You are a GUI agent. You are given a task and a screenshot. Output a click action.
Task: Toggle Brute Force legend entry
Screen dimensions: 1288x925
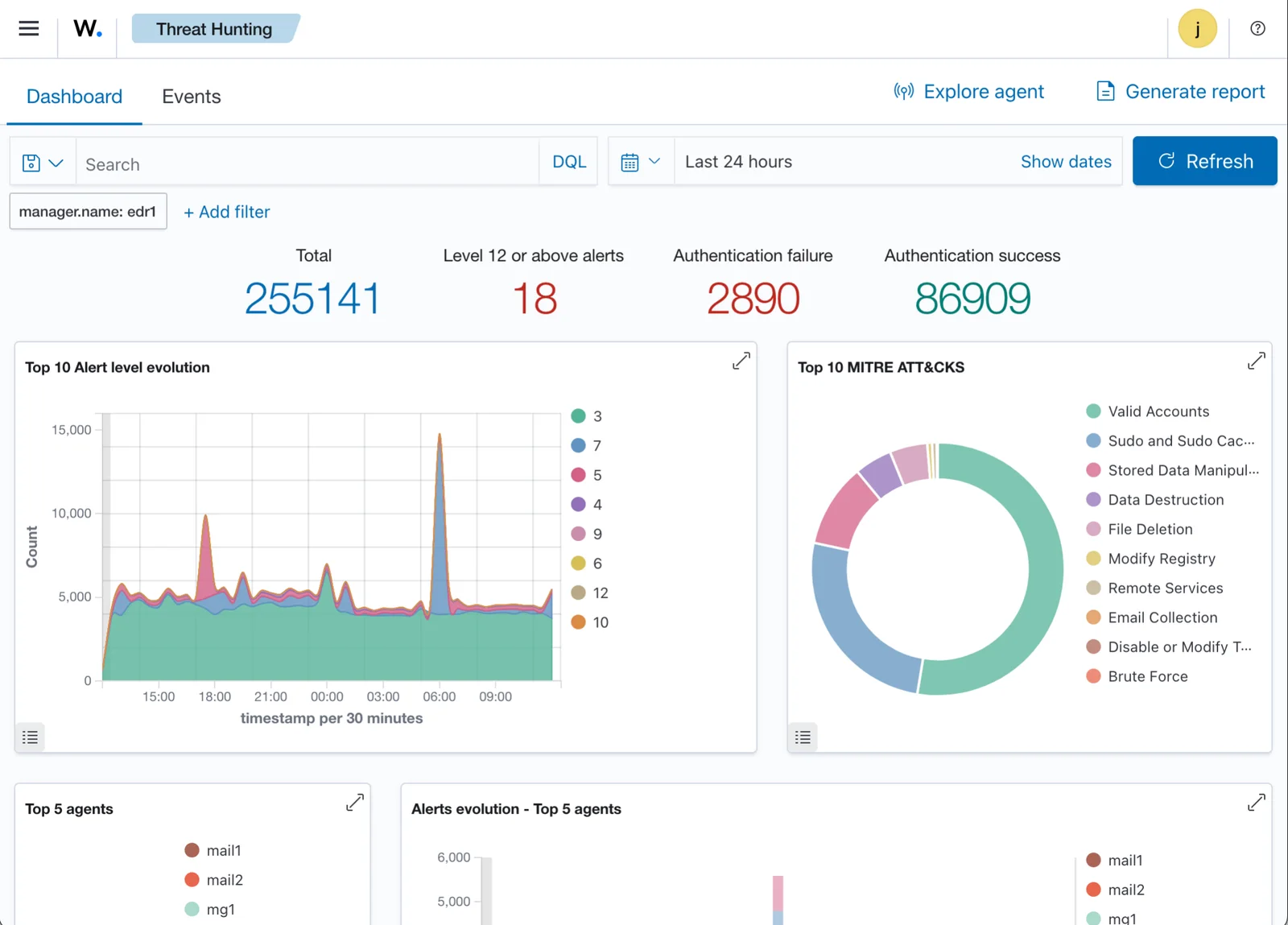[x=1137, y=676]
